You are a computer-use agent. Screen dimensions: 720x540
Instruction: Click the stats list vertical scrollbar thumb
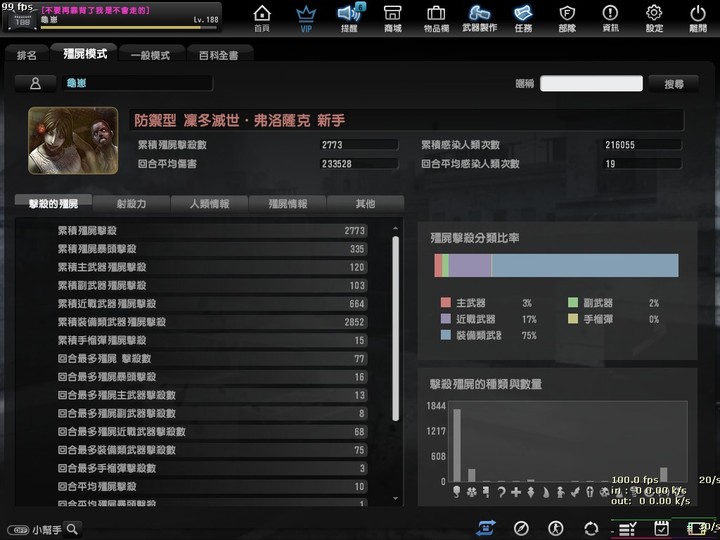coord(395,328)
